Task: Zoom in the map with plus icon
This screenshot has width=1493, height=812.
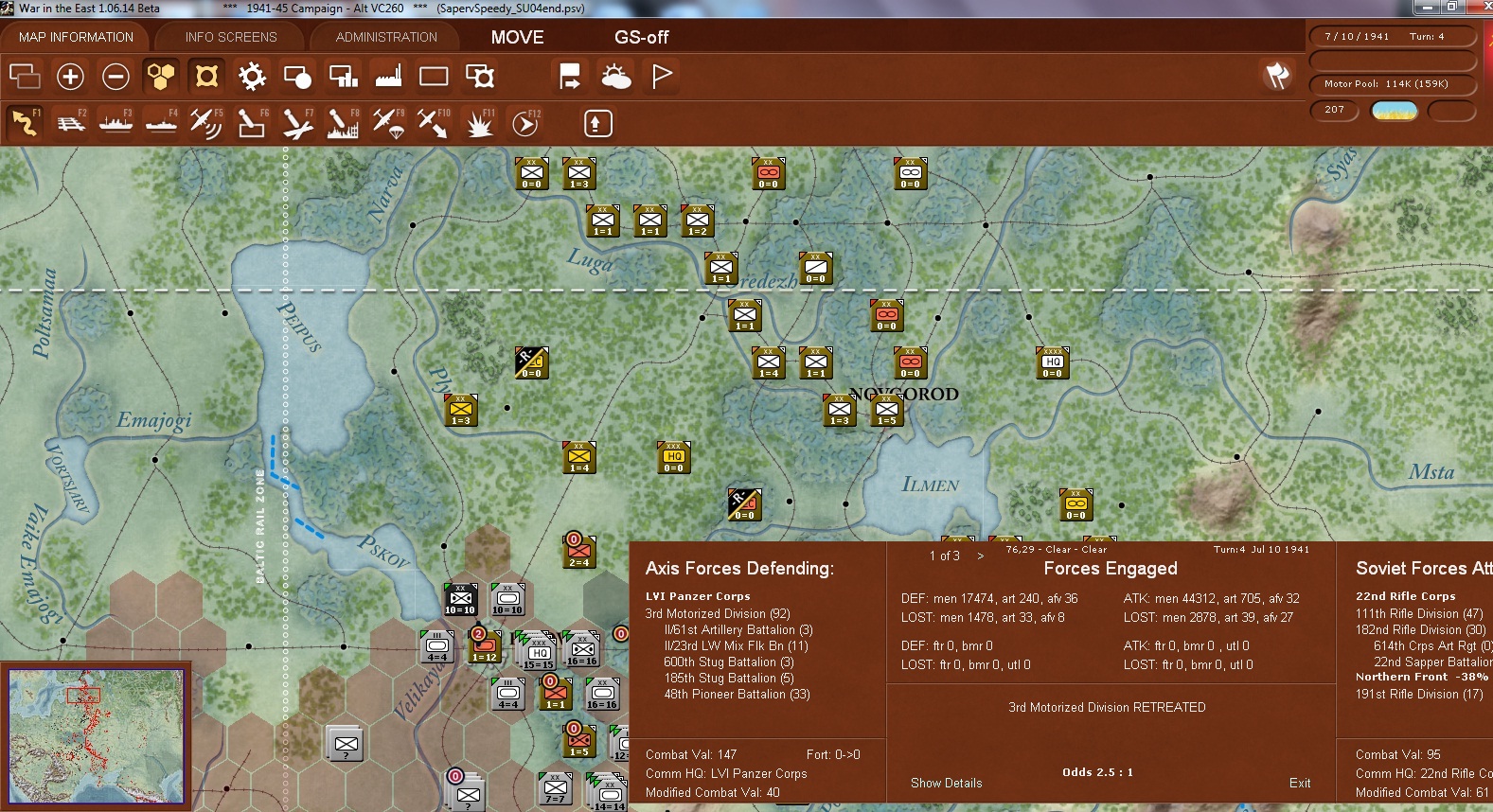Action: coord(70,76)
